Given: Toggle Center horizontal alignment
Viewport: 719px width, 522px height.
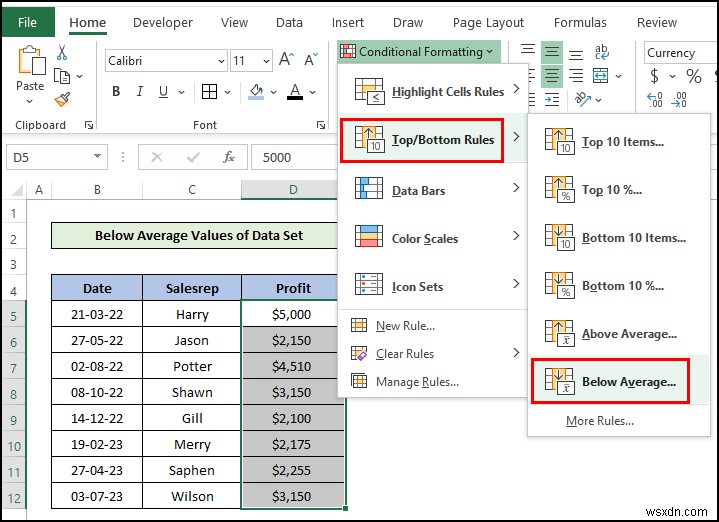Looking at the screenshot, I should [x=552, y=75].
